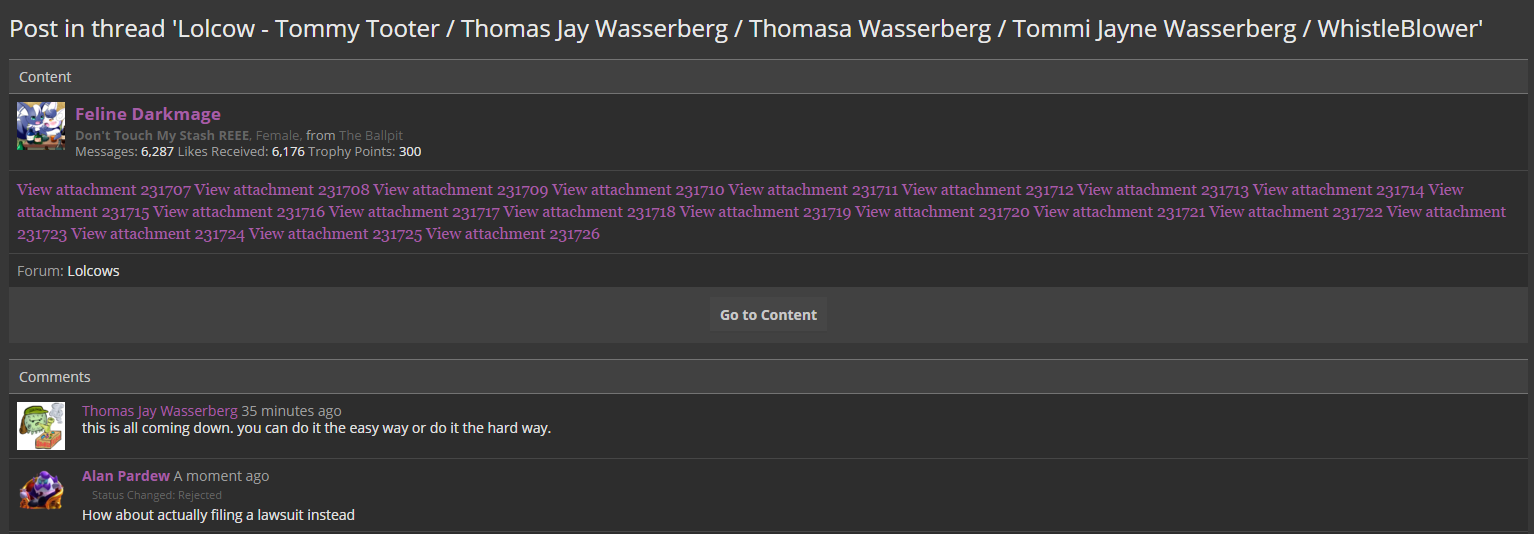The image size is (1534, 534).
Task: Open Alan Pardew username link
Action: click(126, 476)
